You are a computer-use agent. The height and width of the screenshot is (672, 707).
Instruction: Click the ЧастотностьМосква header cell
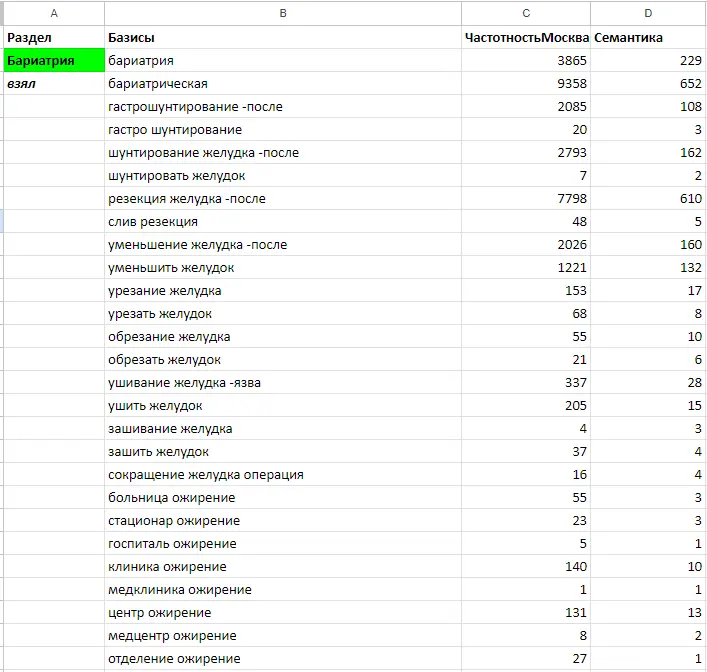pos(526,38)
